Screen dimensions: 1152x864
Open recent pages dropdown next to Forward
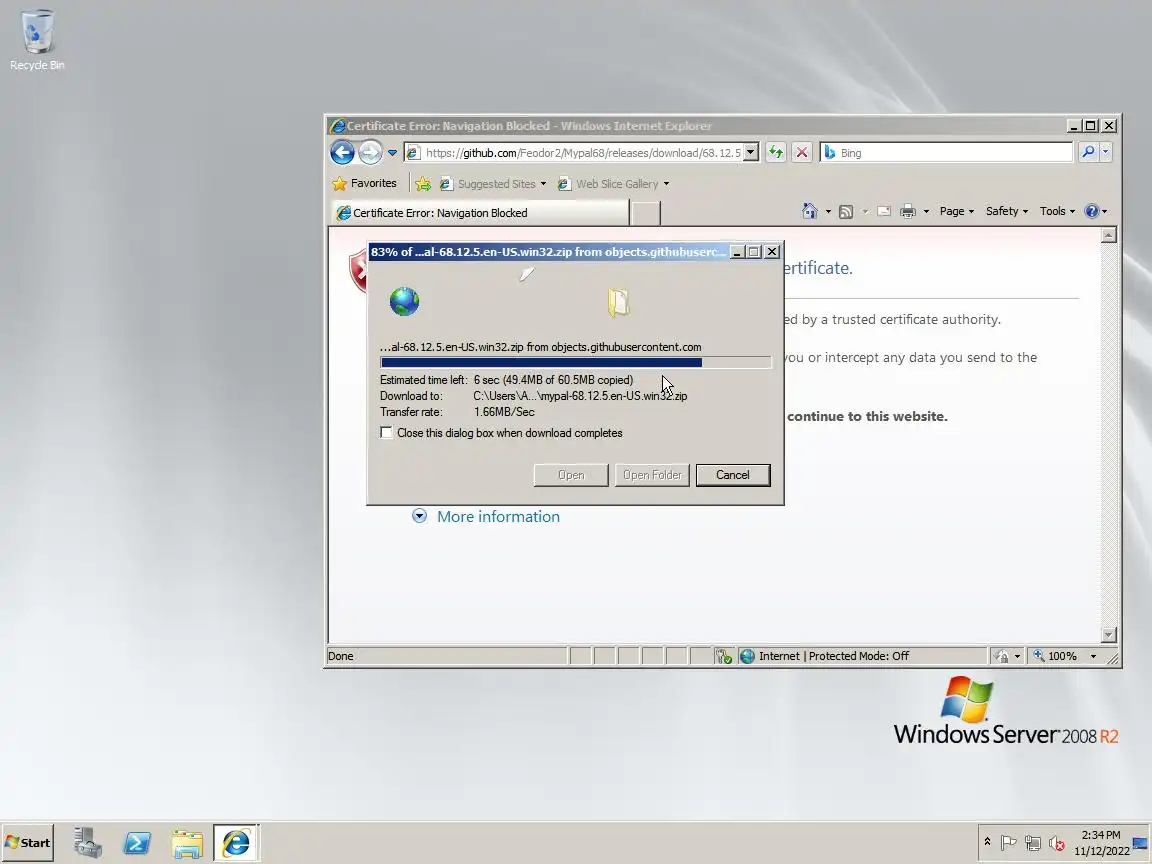coord(392,153)
